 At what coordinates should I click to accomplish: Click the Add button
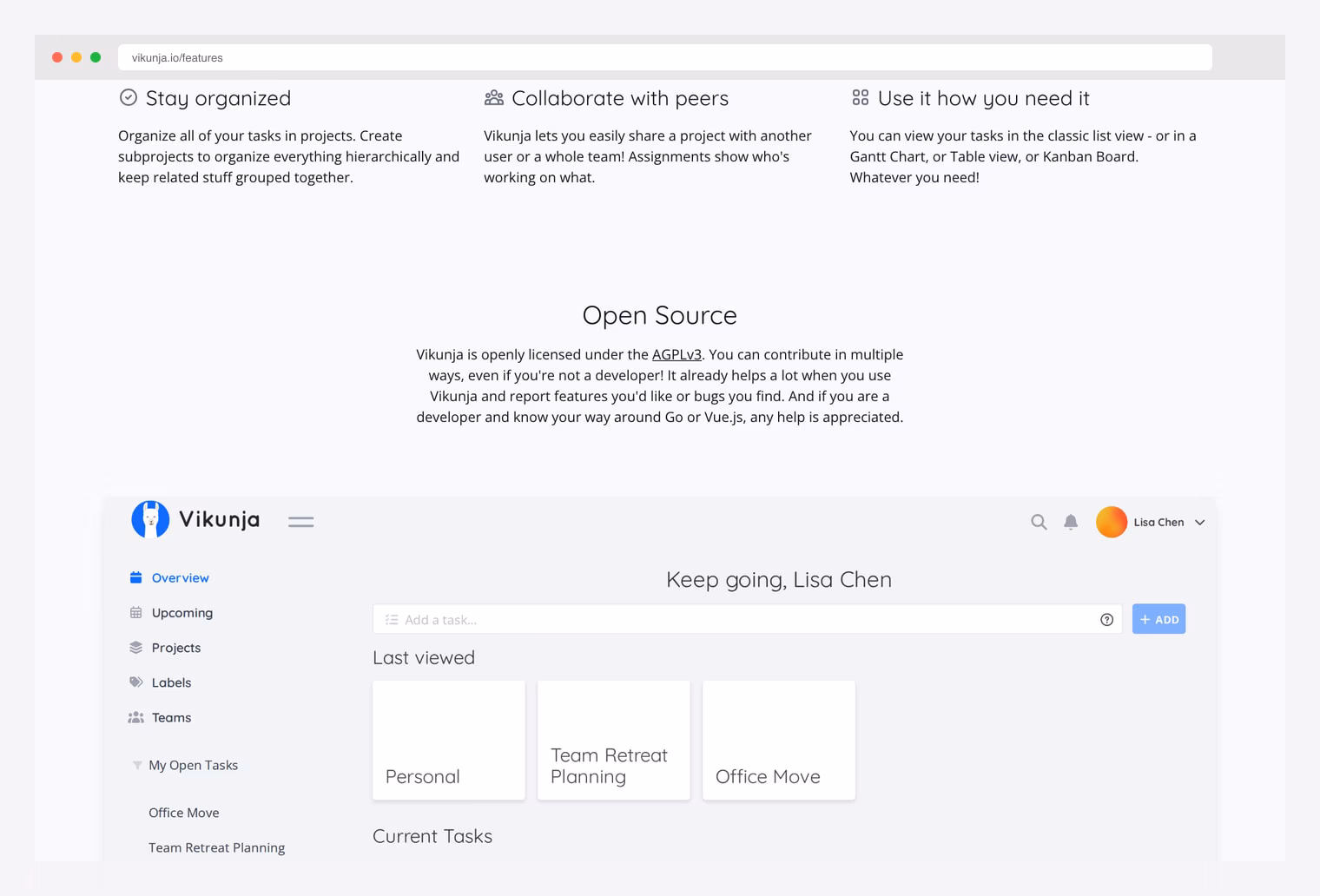click(1158, 619)
